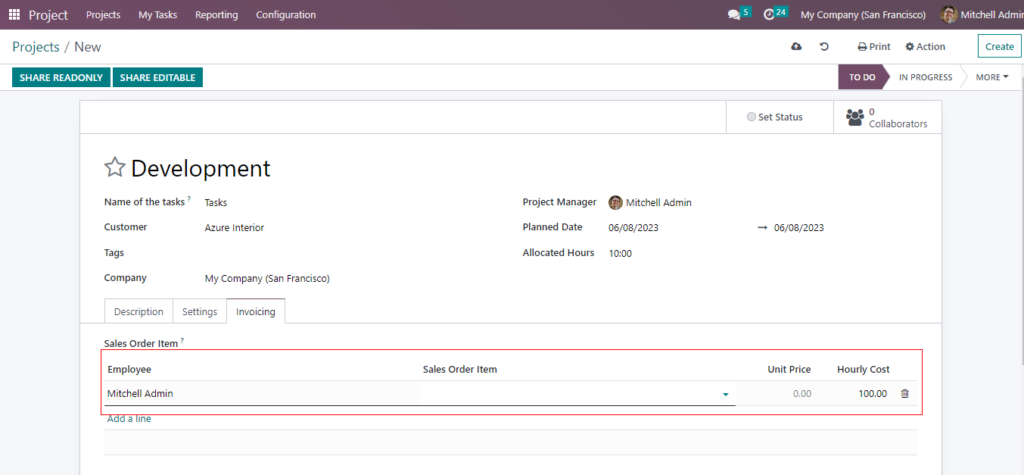Open the Action dropdown menu
The image size is (1024, 475).
[925, 47]
